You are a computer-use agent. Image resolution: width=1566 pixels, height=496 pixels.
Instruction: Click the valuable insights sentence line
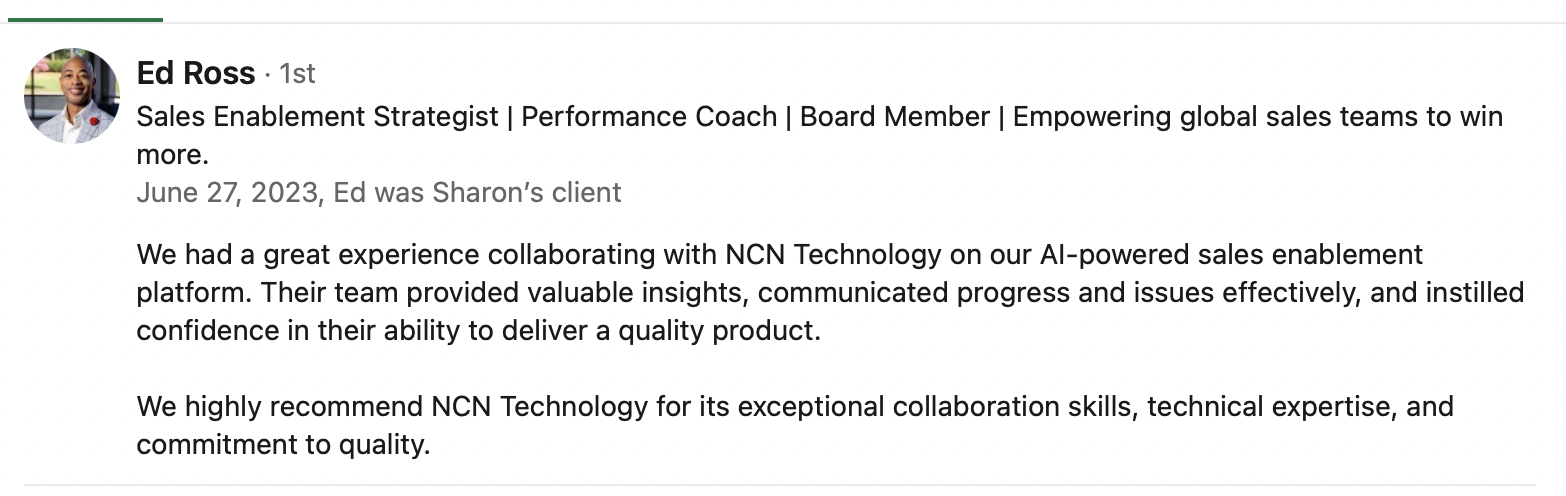(x=830, y=293)
